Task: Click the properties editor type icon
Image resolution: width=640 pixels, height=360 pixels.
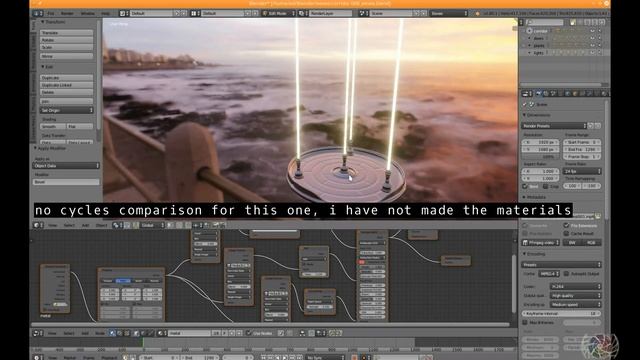Action: (527, 94)
